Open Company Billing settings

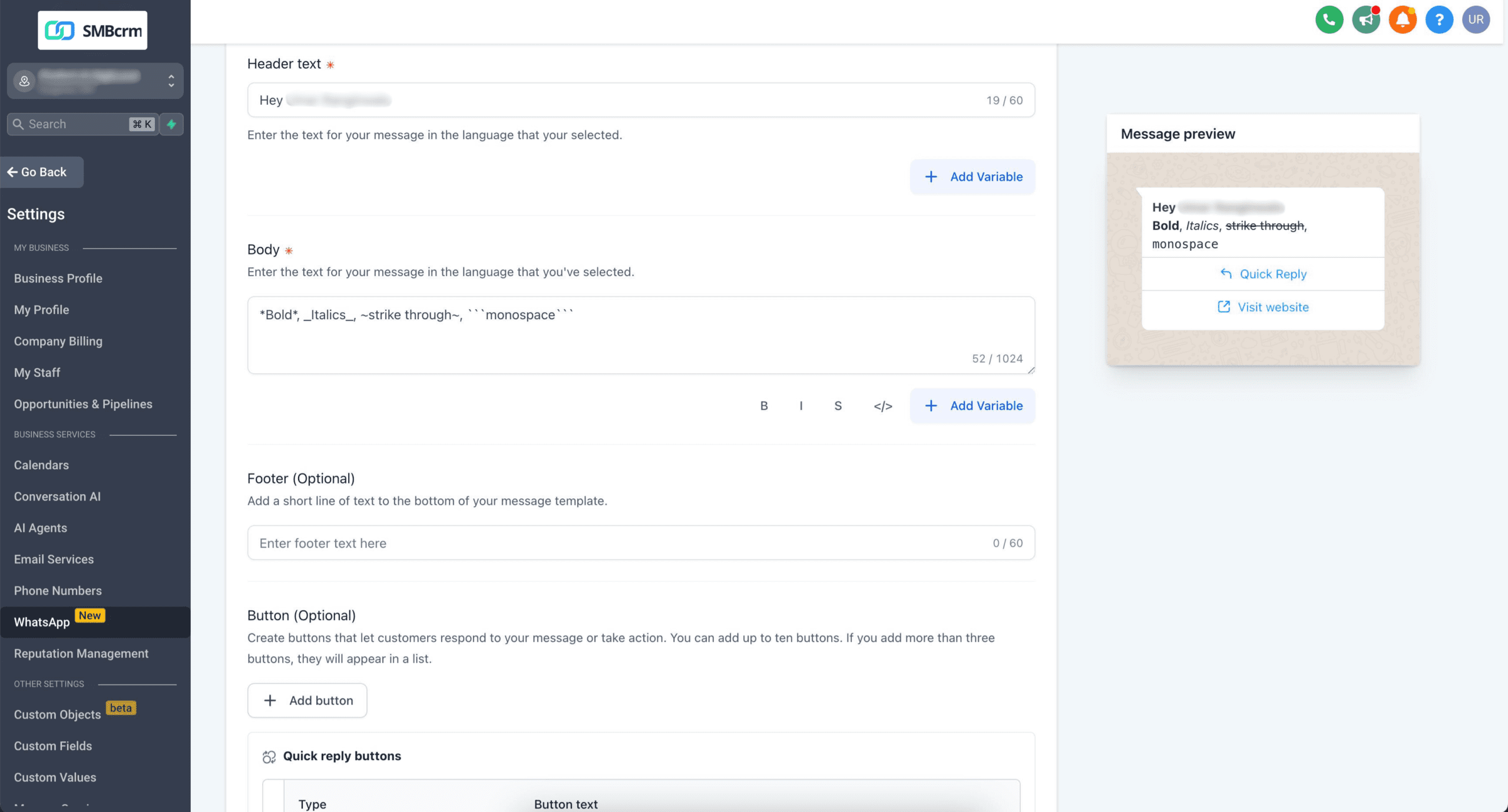click(58, 342)
